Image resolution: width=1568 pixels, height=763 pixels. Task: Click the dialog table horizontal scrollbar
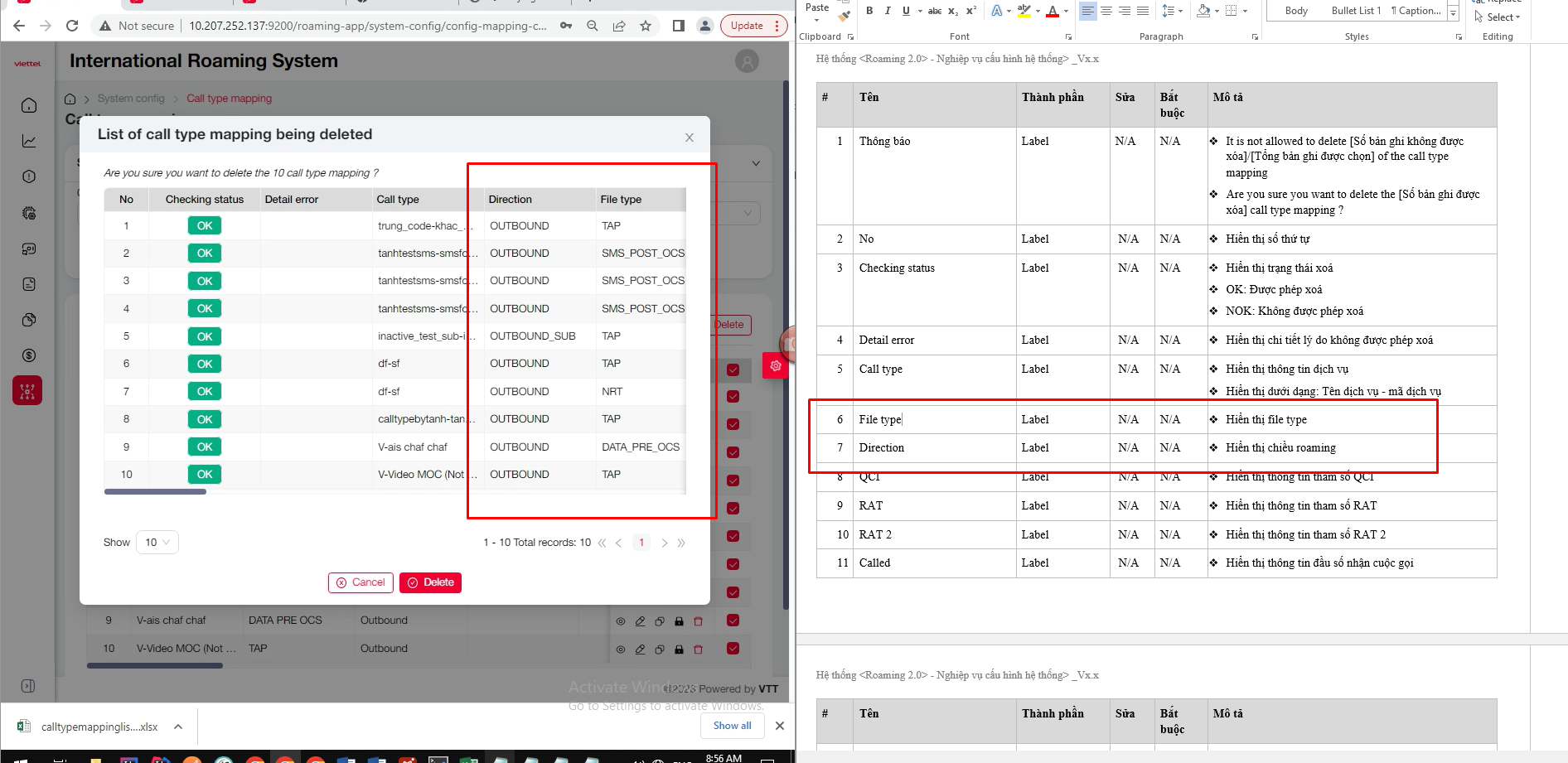click(x=155, y=492)
